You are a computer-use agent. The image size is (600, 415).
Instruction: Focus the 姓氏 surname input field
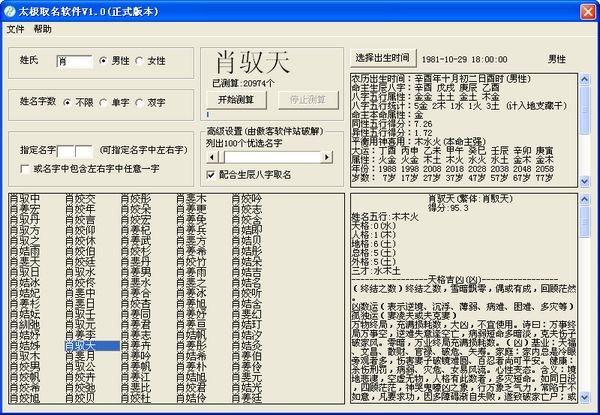coord(74,62)
